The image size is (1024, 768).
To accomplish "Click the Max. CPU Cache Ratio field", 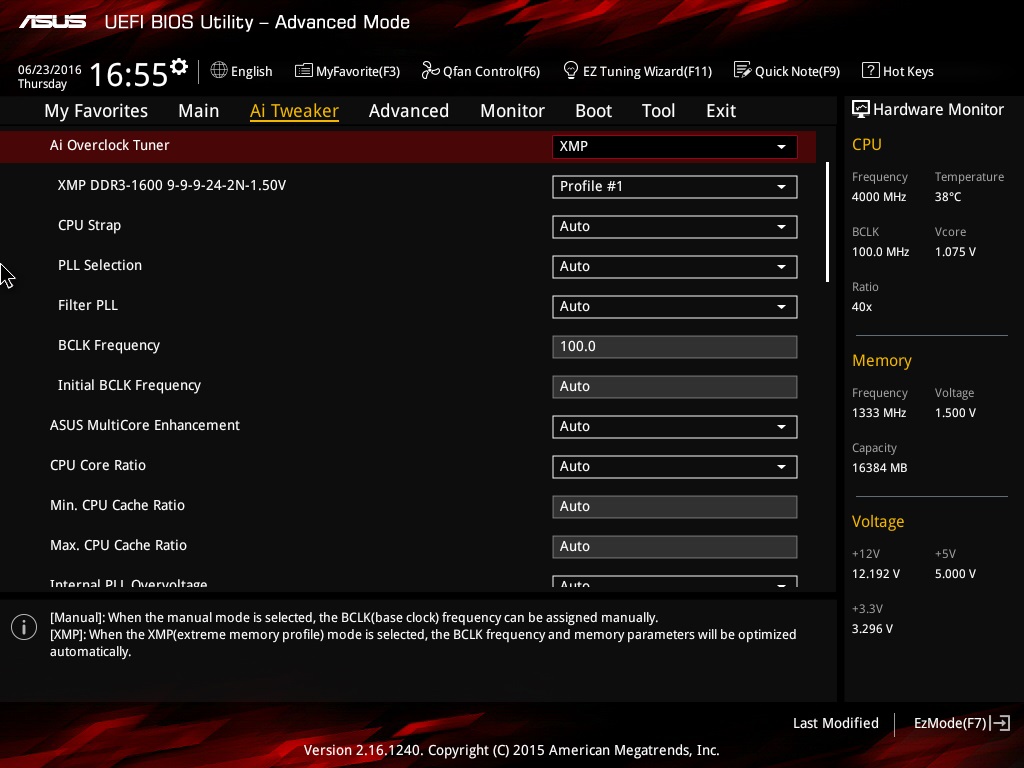I will 675,547.
